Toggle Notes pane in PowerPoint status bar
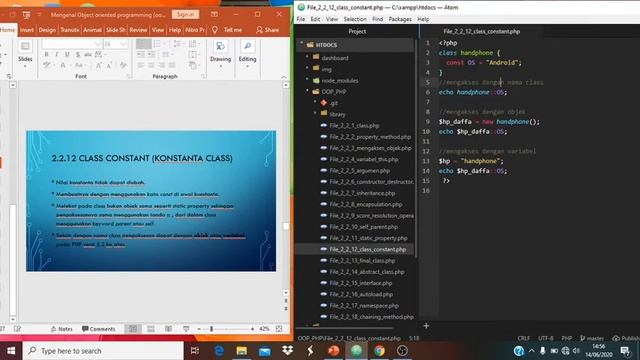640x360 pixels. coord(62,329)
